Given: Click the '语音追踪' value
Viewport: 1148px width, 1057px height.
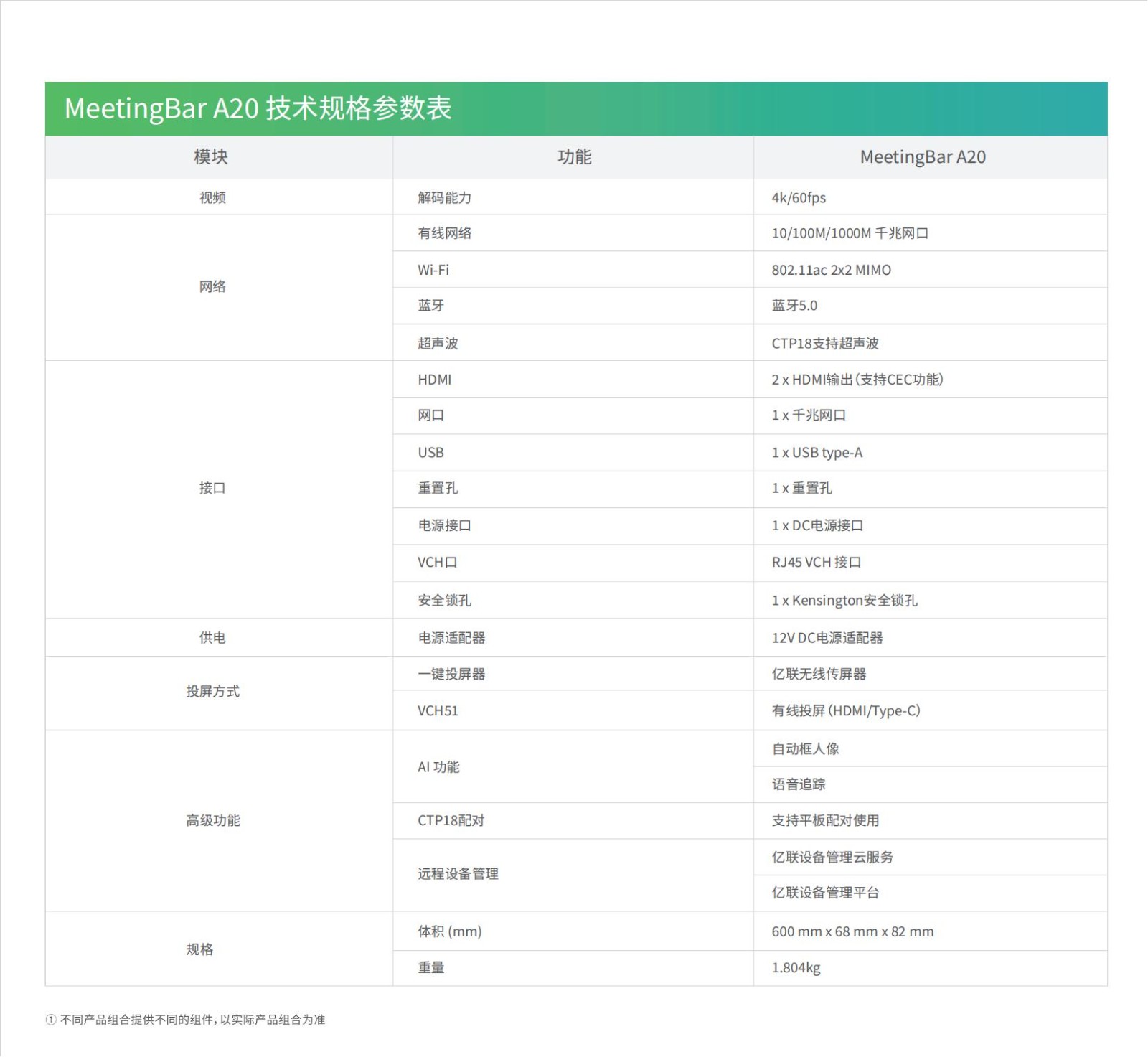Looking at the screenshot, I should [x=799, y=784].
